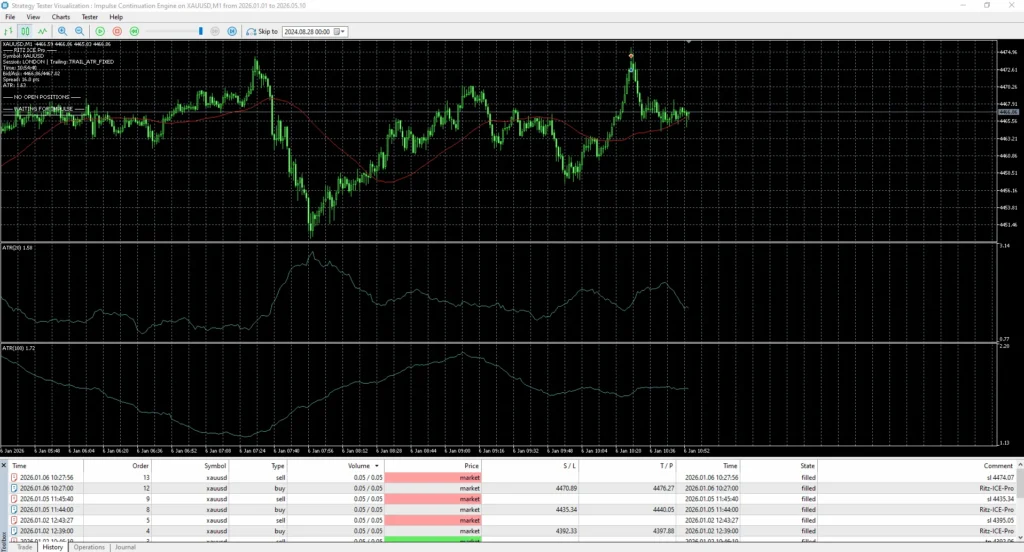Image resolution: width=1024 pixels, height=552 pixels.
Task: Click sell order icon for 2026.01.02 12:43:27
Action: point(14,521)
